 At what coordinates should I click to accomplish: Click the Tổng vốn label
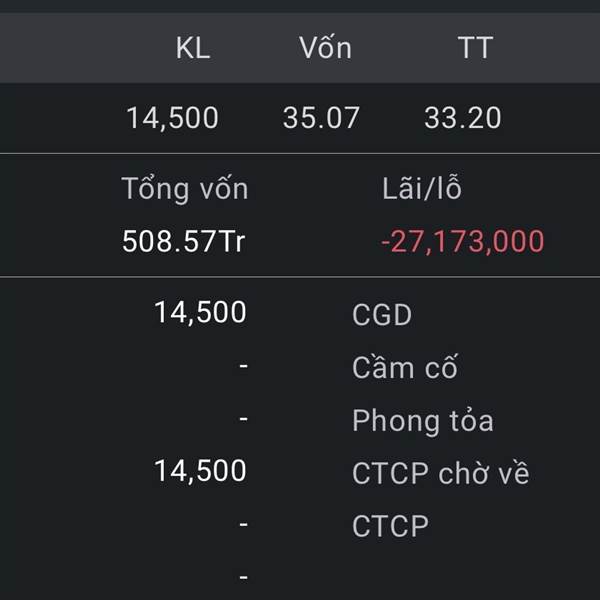point(185,188)
